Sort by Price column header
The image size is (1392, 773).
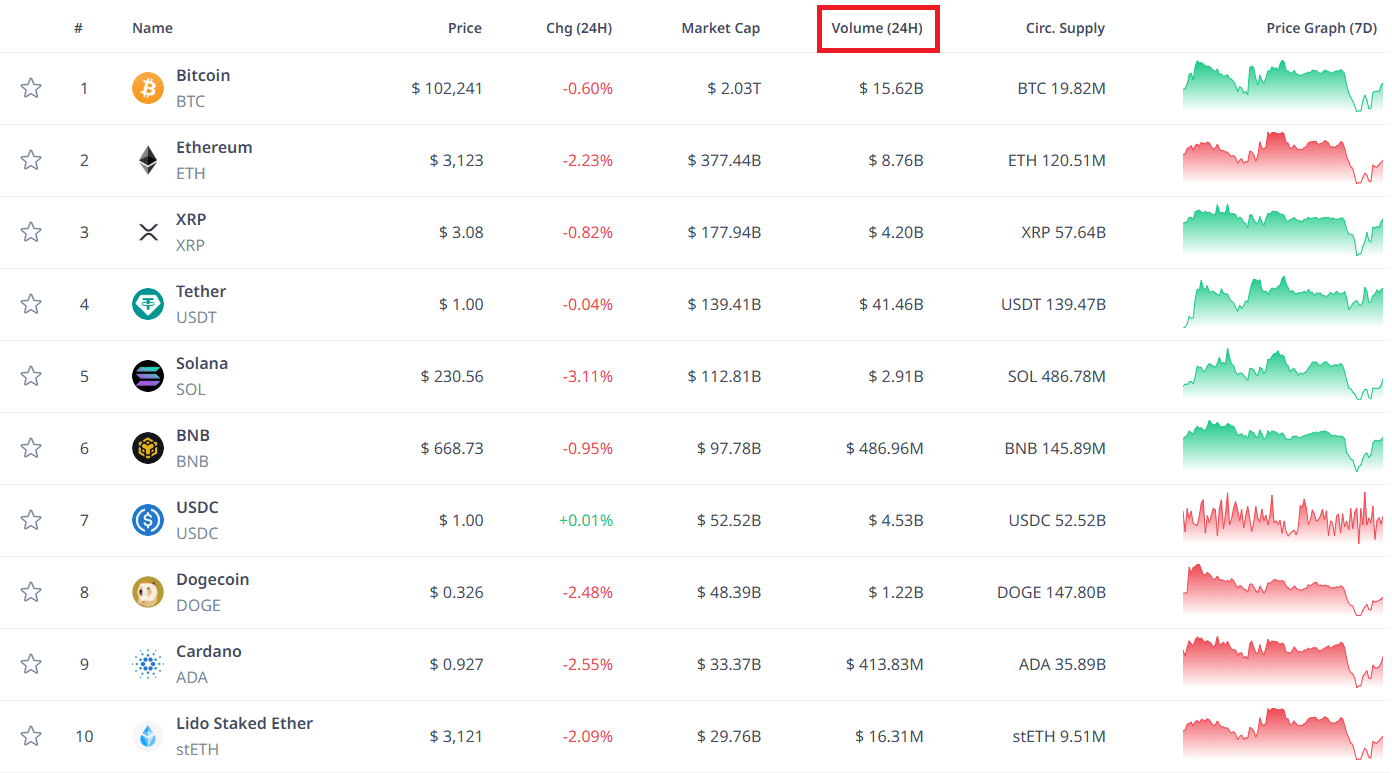coord(465,28)
